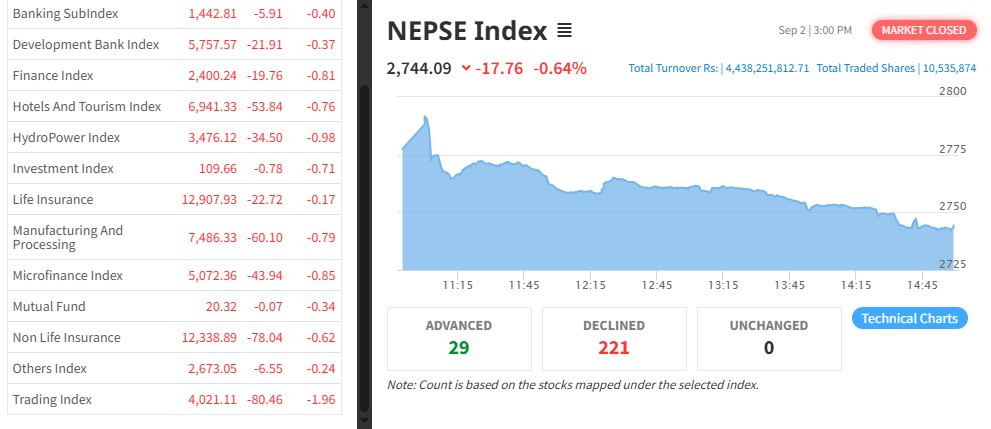Screen dimensions: 991x429
Task: Open the NEPSE Index hamburger menu icon
Action: 564,31
